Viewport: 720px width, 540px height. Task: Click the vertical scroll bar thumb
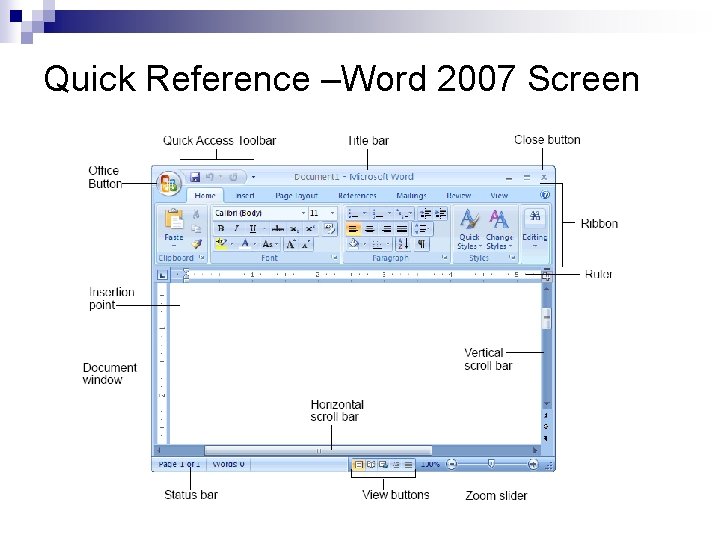(x=546, y=318)
